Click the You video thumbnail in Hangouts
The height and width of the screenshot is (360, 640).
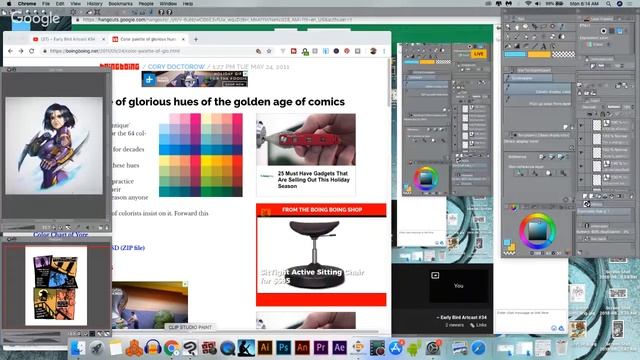tap(458, 286)
